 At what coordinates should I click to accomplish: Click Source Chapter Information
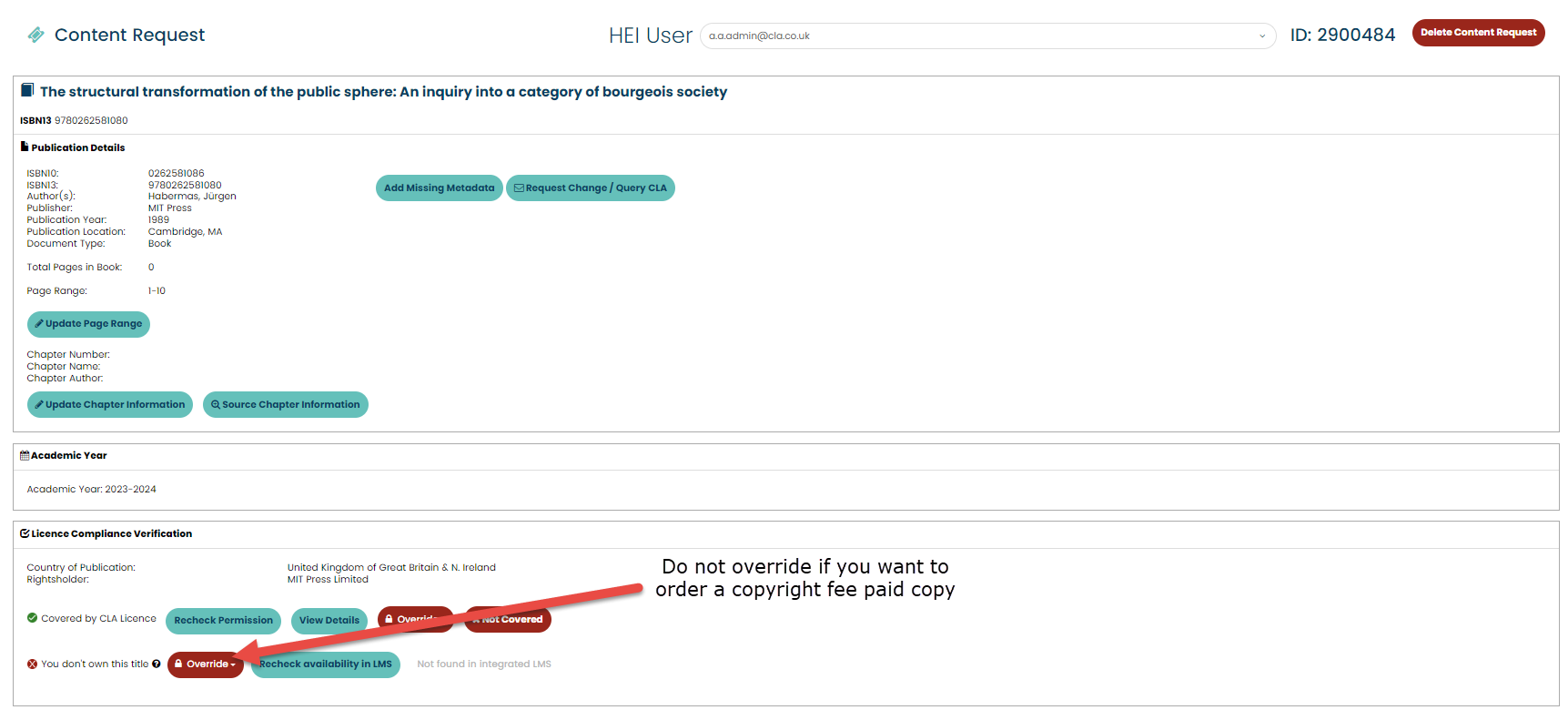pyautogui.click(x=285, y=405)
